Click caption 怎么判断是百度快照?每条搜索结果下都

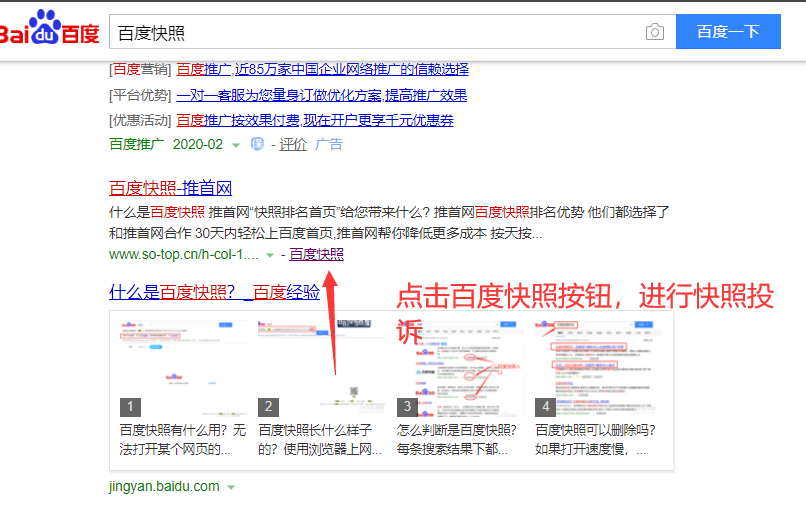click(456, 440)
